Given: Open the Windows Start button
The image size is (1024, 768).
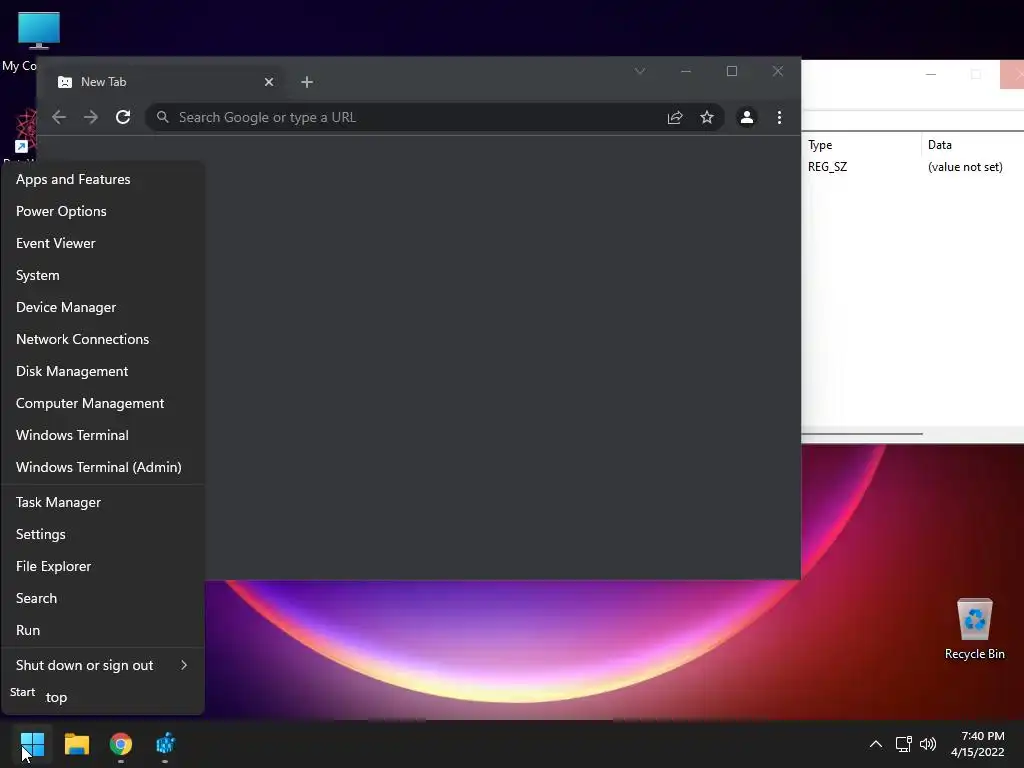Looking at the screenshot, I should 32,744.
